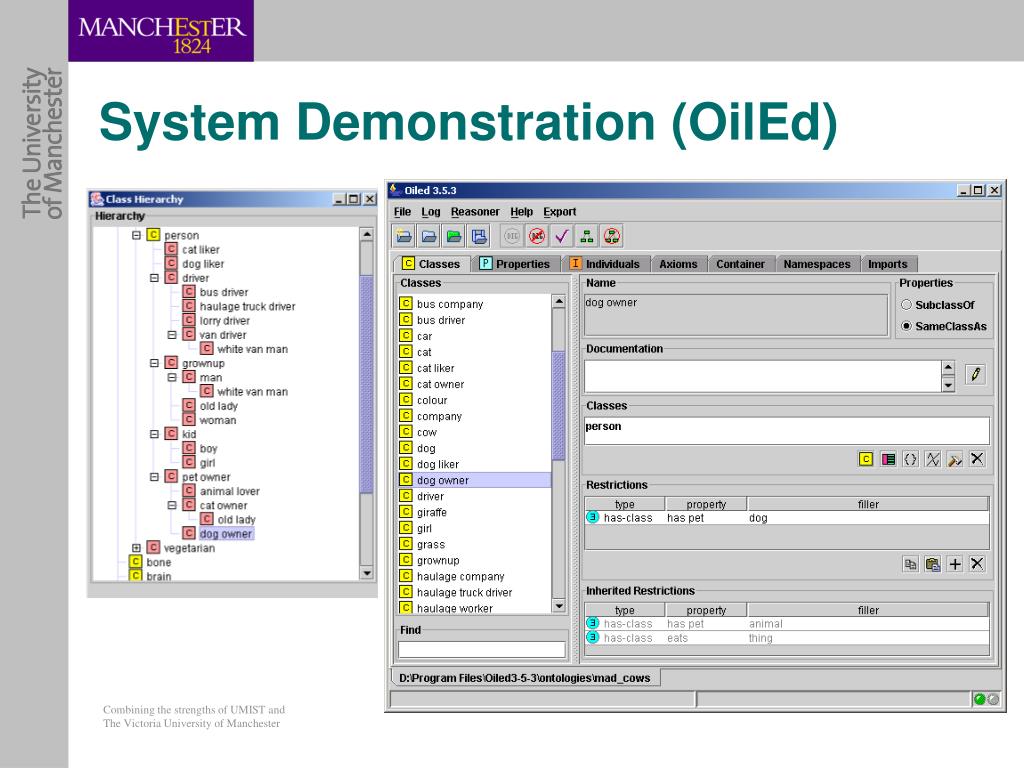Collapse the driver node in Class Hierarchy
This screenshot has height=768, width=1024.
pos(154,278)
